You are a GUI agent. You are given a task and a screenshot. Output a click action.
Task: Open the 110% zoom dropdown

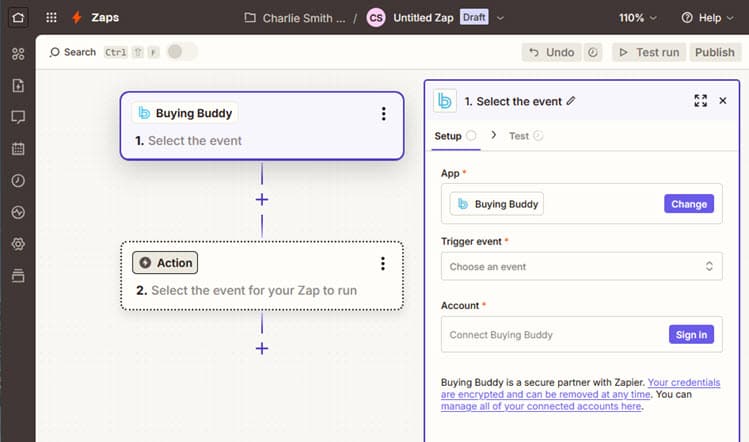[638, 18]
